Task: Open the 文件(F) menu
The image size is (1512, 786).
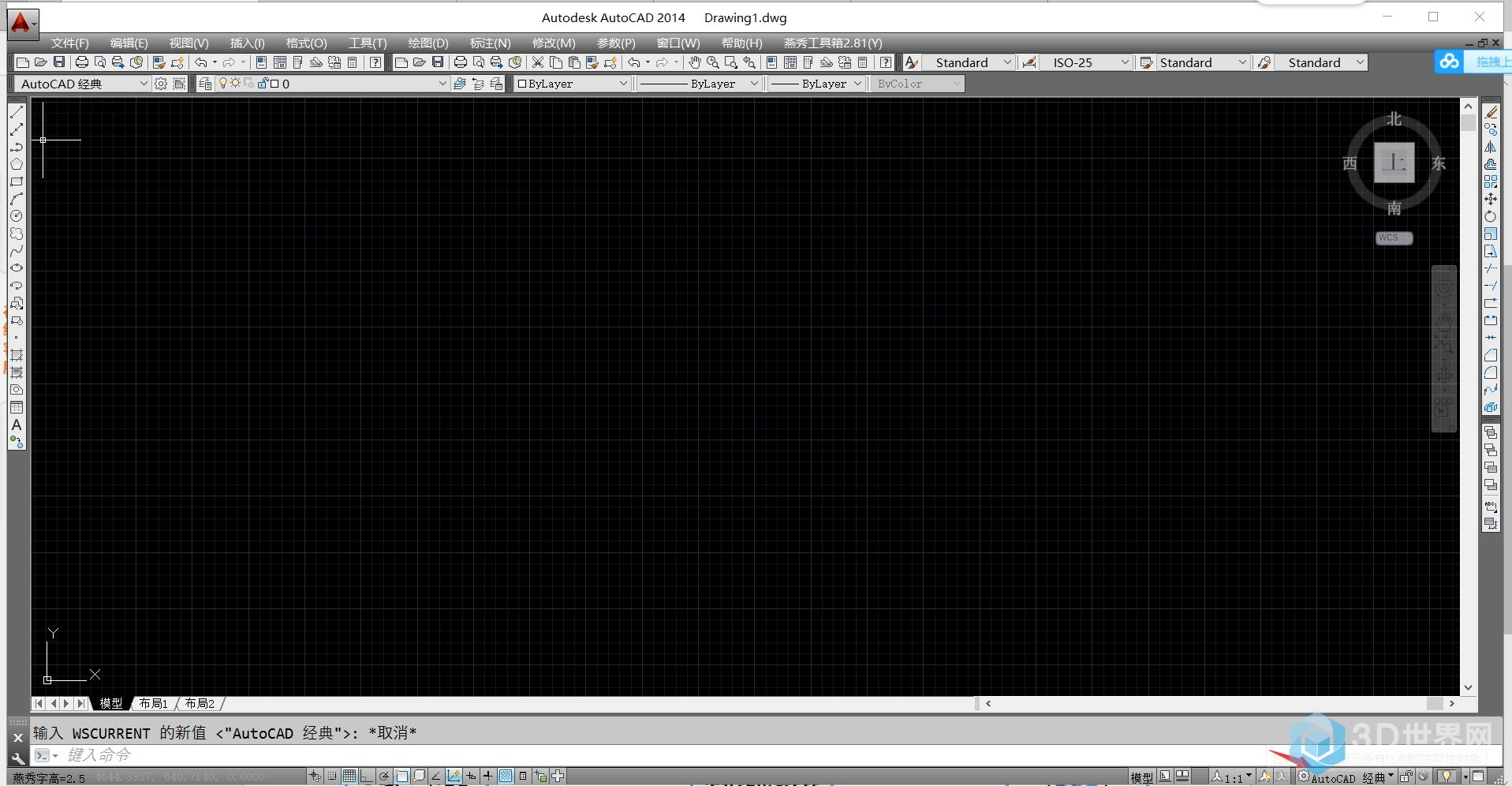Action: click(69, 43)
